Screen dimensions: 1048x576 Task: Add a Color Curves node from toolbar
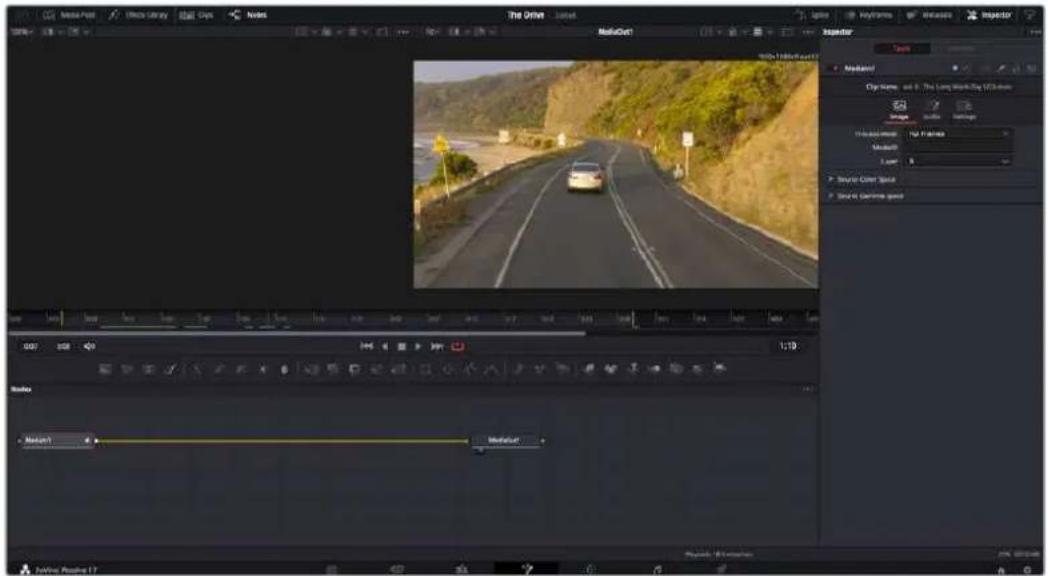tap(219, 368)
